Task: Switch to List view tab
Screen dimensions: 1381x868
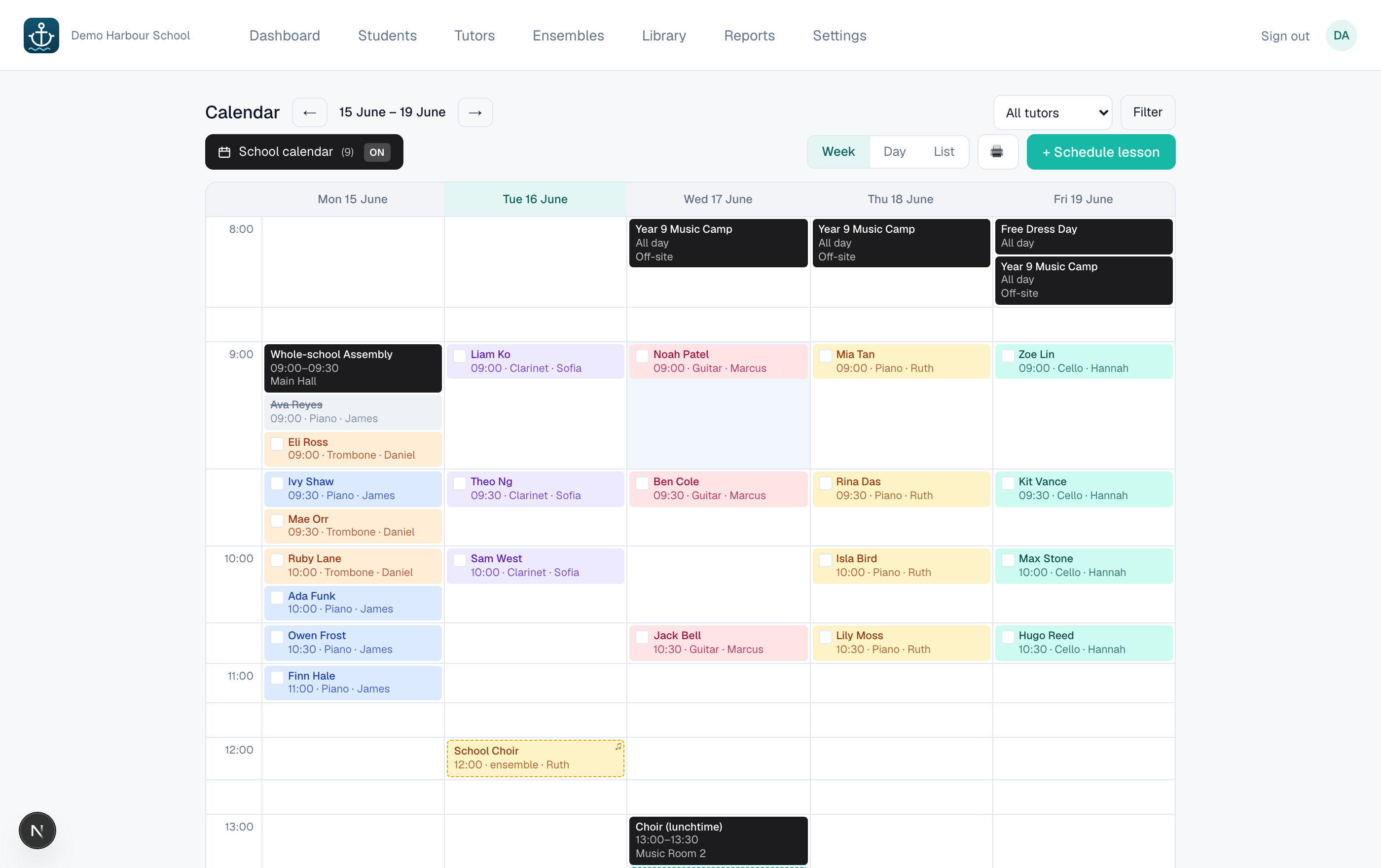Action: point(944,152)
